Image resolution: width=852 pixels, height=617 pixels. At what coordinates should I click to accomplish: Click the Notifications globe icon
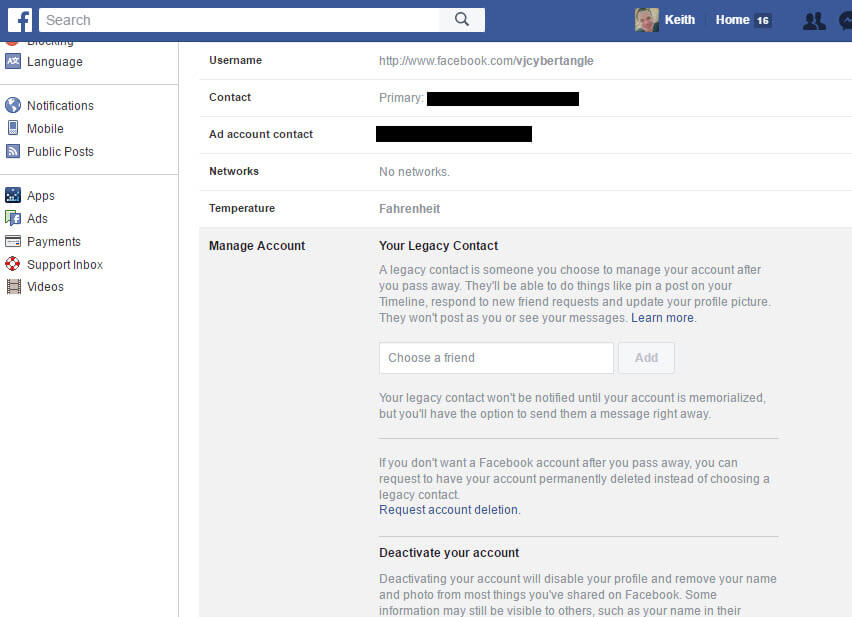tap(13, 105)
